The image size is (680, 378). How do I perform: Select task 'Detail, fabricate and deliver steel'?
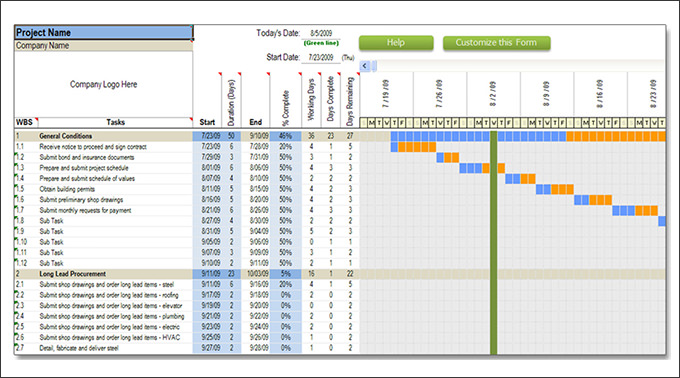coord(78,348)
